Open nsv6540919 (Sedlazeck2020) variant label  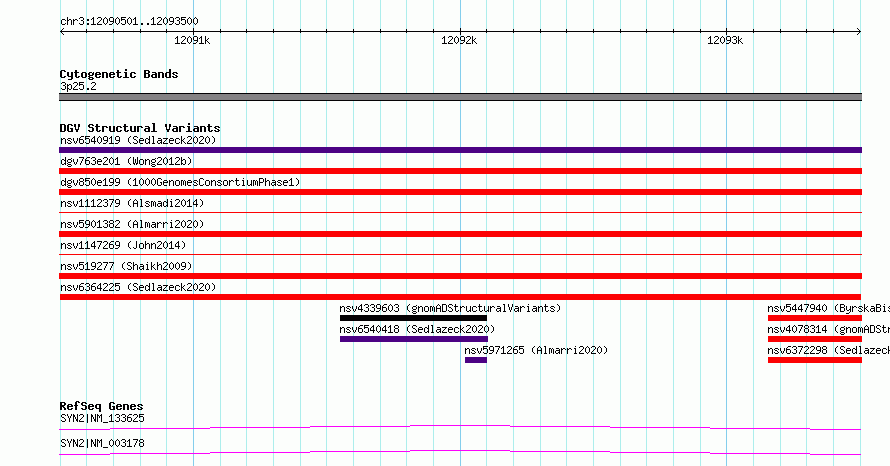(138, 140)
